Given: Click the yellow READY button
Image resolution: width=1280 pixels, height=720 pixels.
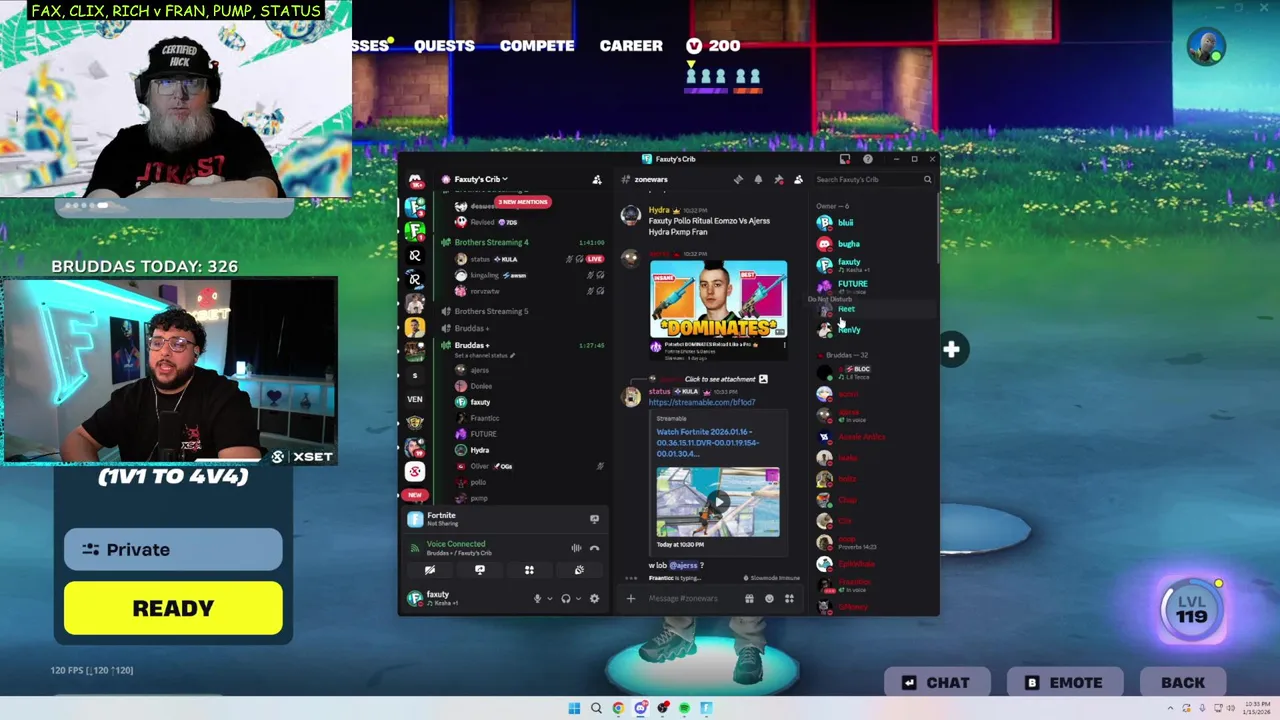Looking at the screenshot, I should 173,609.
